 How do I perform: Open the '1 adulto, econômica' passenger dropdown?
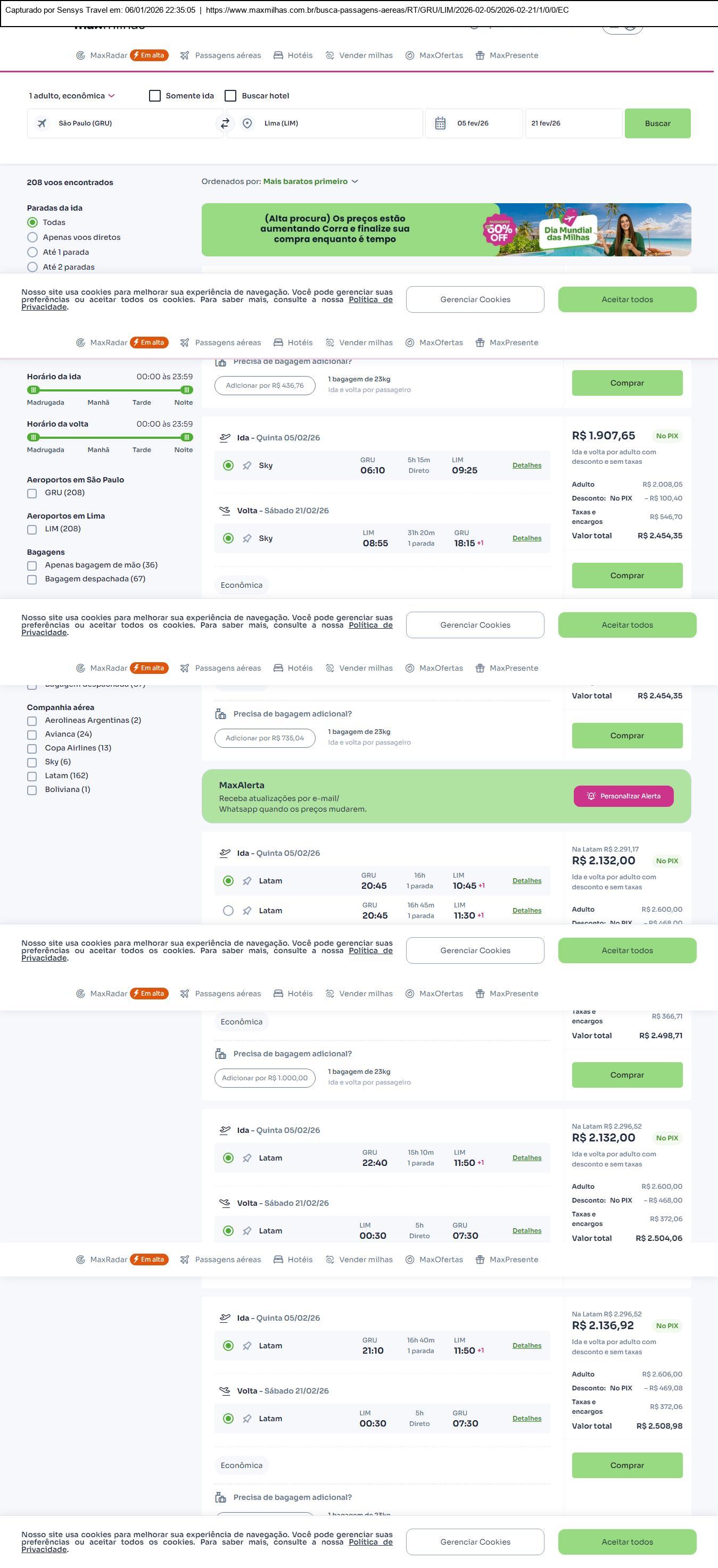click(72, 96)
